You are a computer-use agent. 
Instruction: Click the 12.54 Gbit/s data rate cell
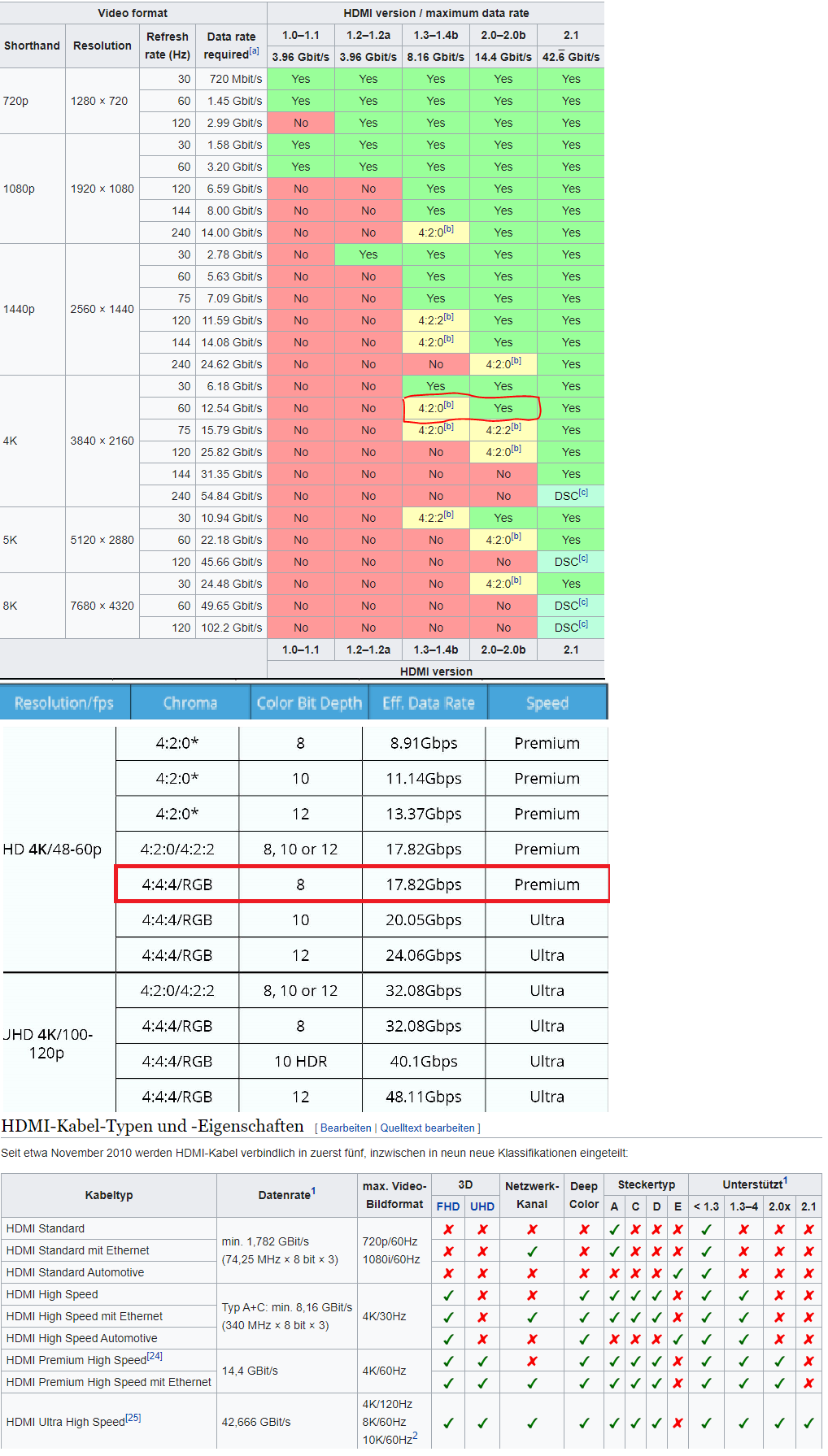(232, 408)
